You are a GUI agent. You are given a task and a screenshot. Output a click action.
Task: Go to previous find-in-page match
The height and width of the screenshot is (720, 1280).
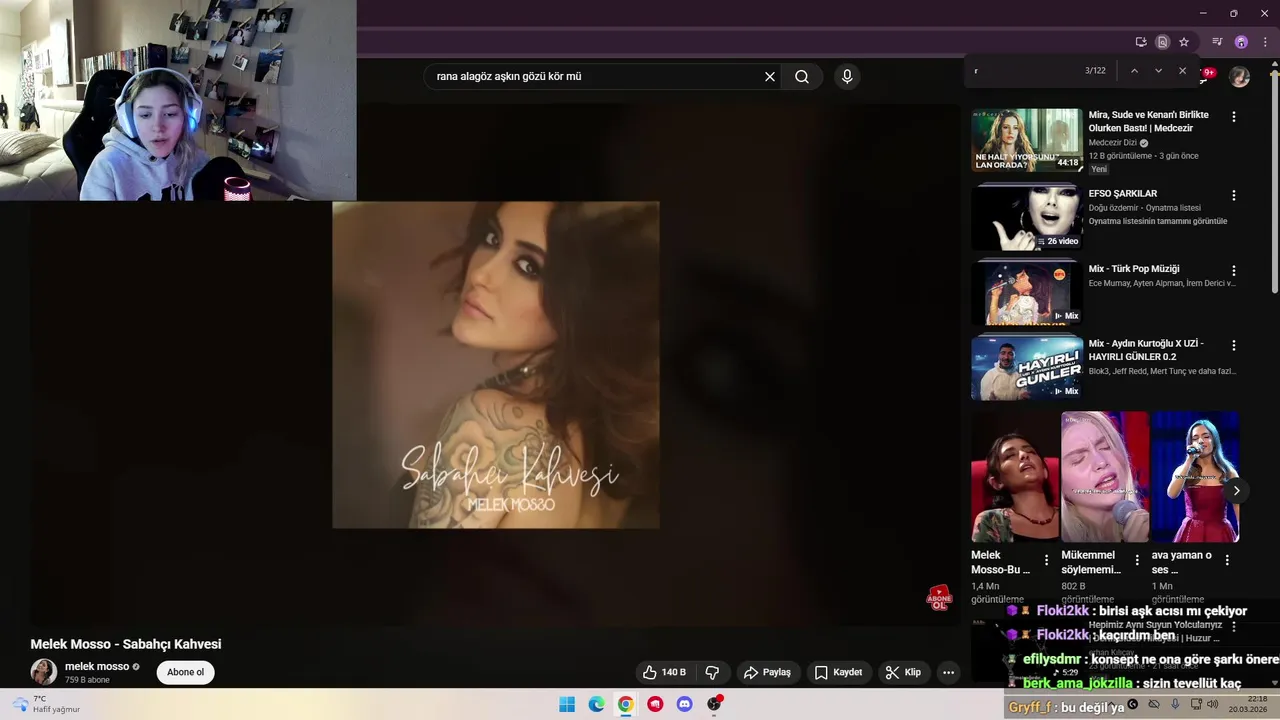[1134, 71]
